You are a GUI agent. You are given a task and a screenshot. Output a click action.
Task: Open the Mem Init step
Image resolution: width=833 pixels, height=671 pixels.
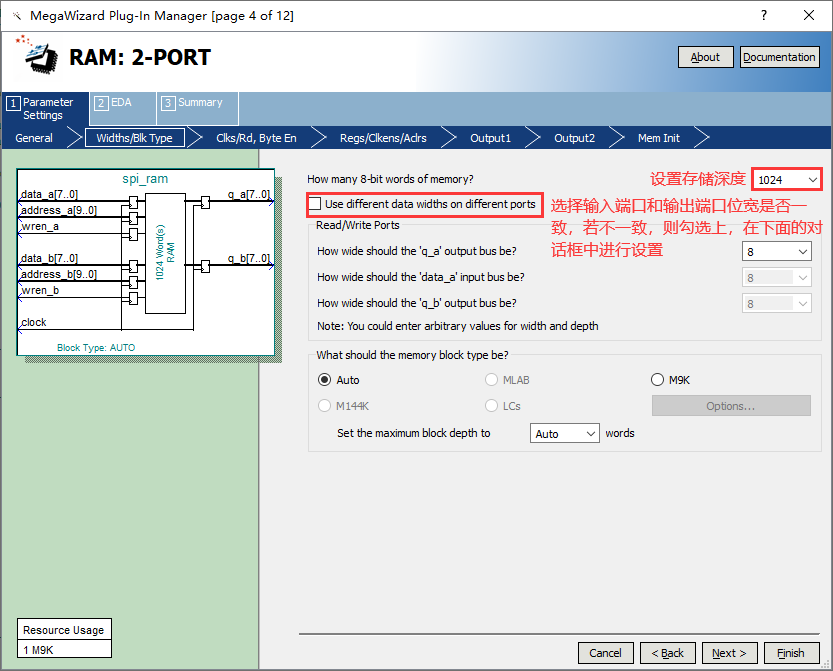[x=658, y=138]
